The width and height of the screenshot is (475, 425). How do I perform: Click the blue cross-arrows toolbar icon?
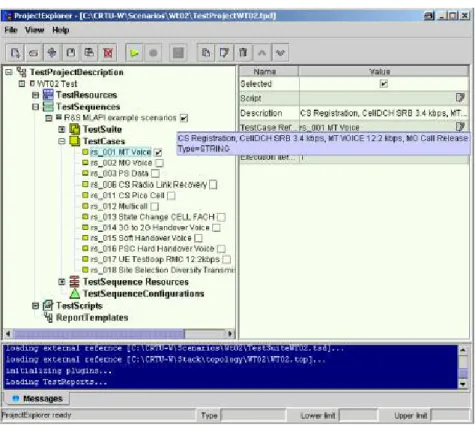click(52, 53)
